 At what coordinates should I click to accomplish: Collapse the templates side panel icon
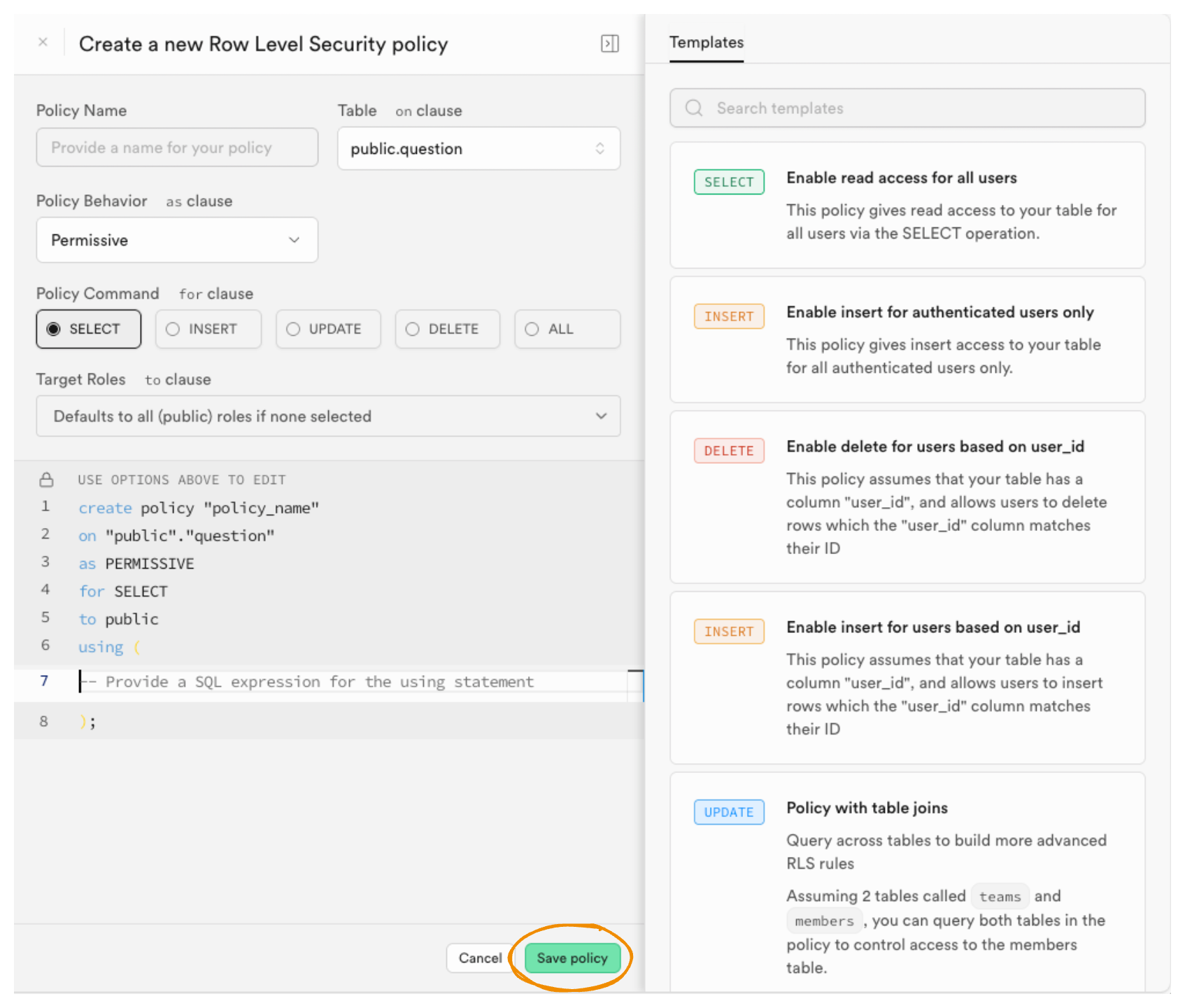pos(609,44)
